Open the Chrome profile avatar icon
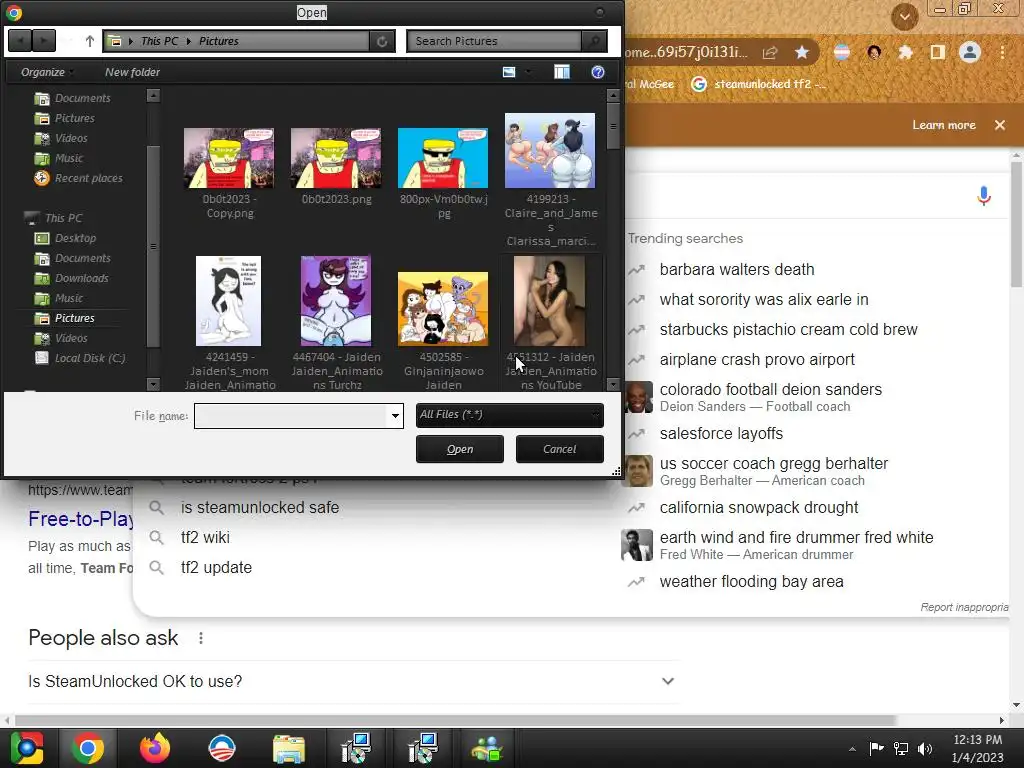 pos(970,52)
